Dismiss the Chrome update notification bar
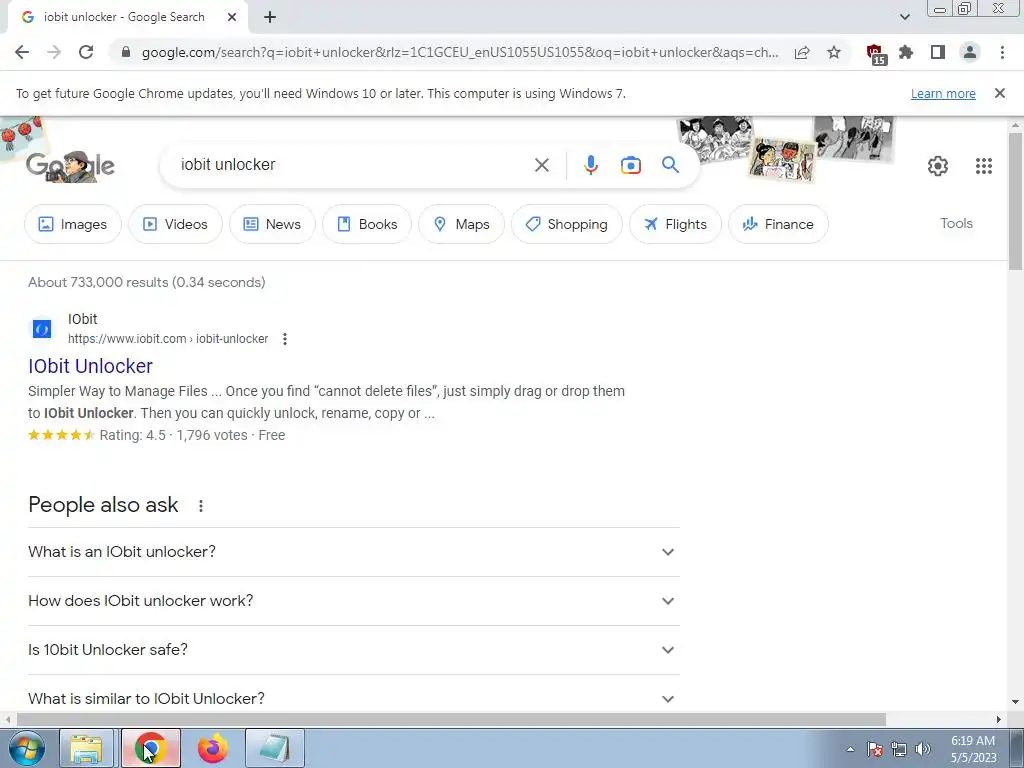Screen dimensions: 1024x768 pos(999,93)
